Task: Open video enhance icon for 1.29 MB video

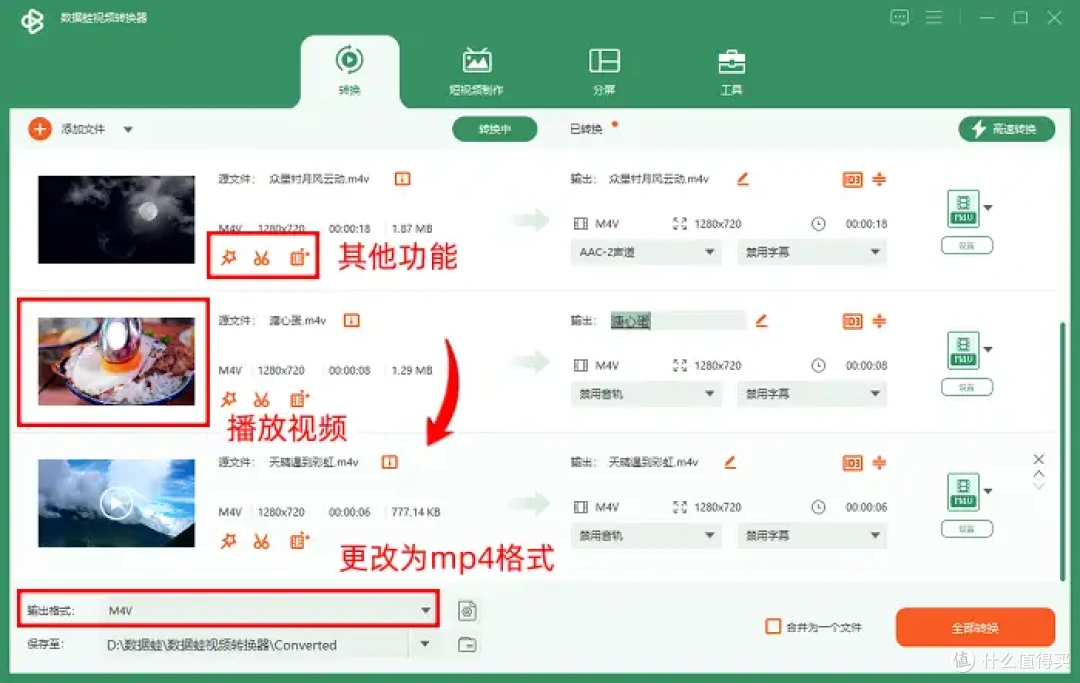Action: click(x=299, y=399)
